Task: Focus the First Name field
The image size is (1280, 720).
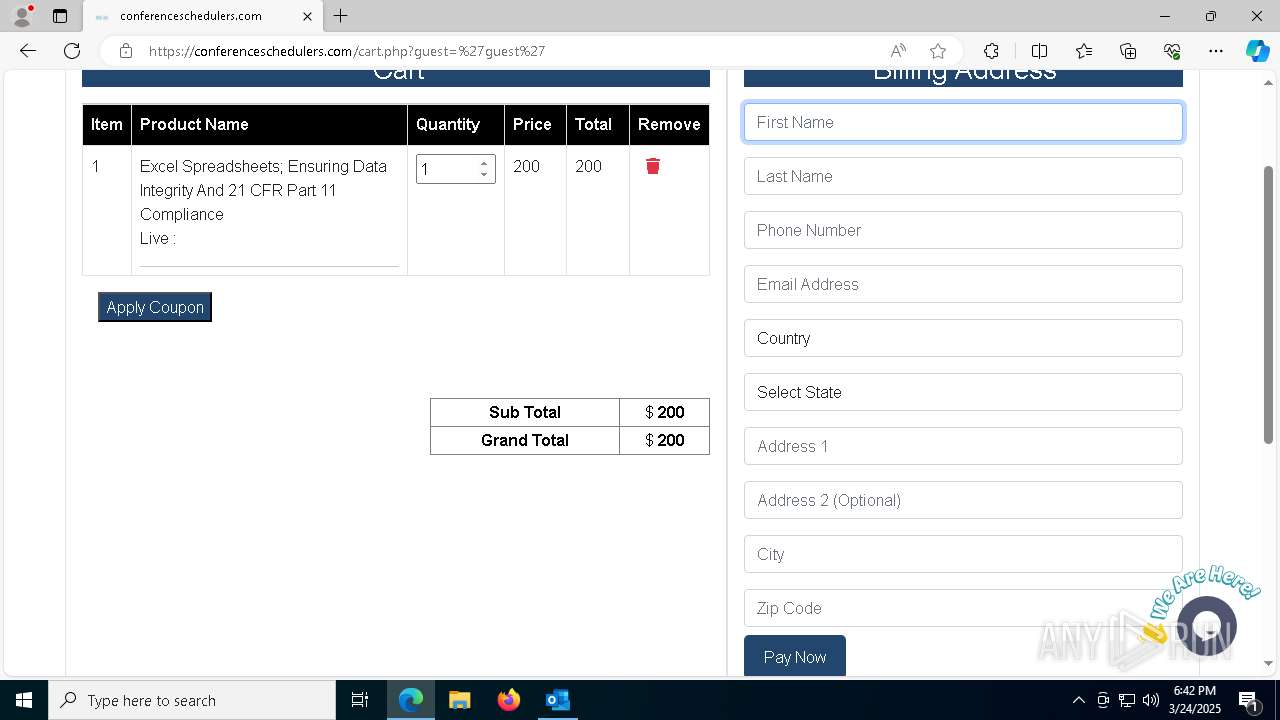Action: click(x=963, y=122)
